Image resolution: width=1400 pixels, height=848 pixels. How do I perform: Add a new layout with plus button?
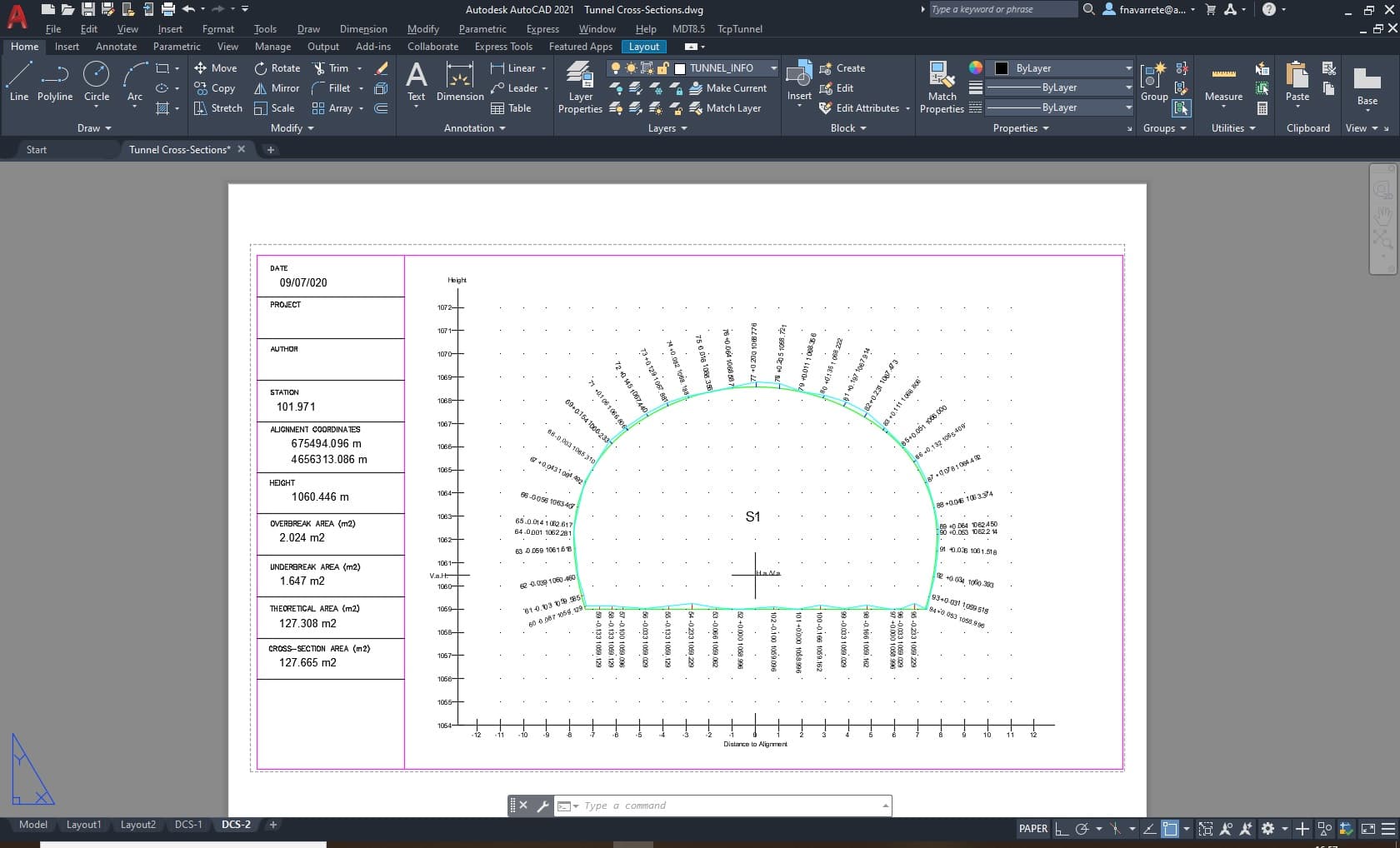272,825
